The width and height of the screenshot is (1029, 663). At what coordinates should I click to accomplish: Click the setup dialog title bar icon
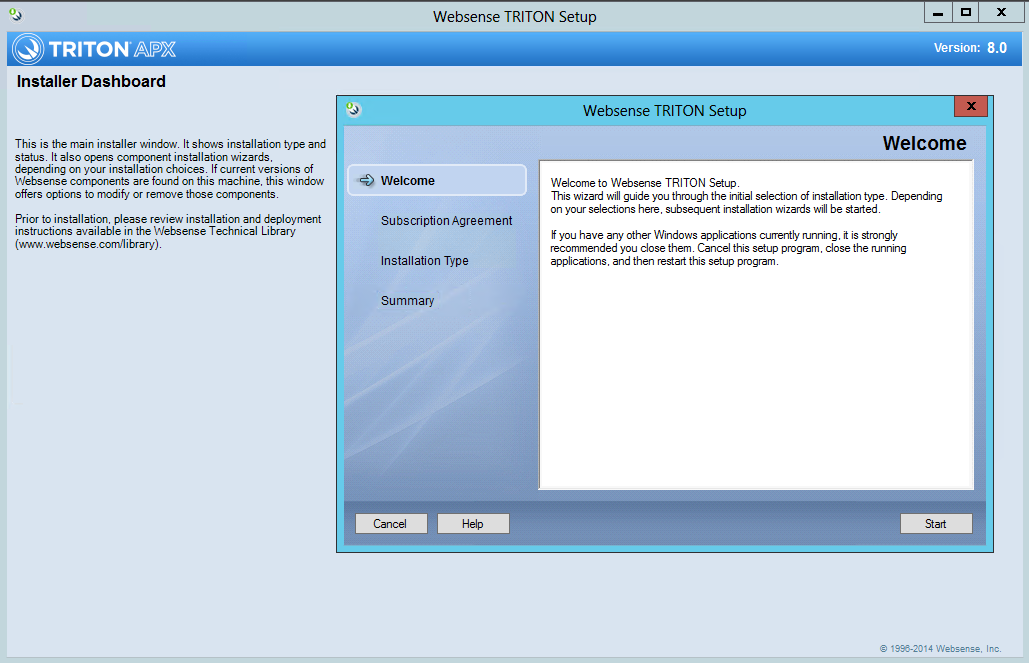click(353, 109)
